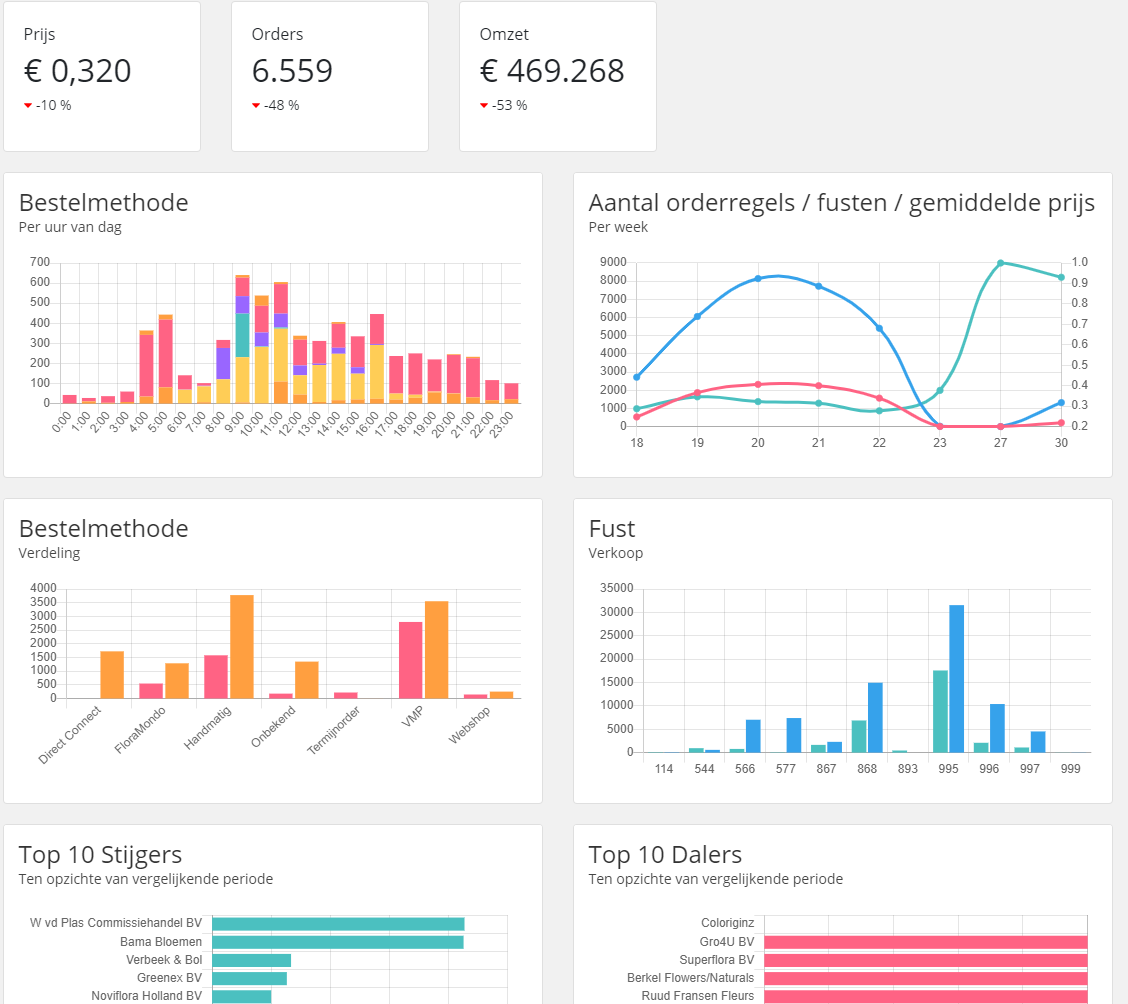
Task: Click the Omzet card label
Action: 504,35
